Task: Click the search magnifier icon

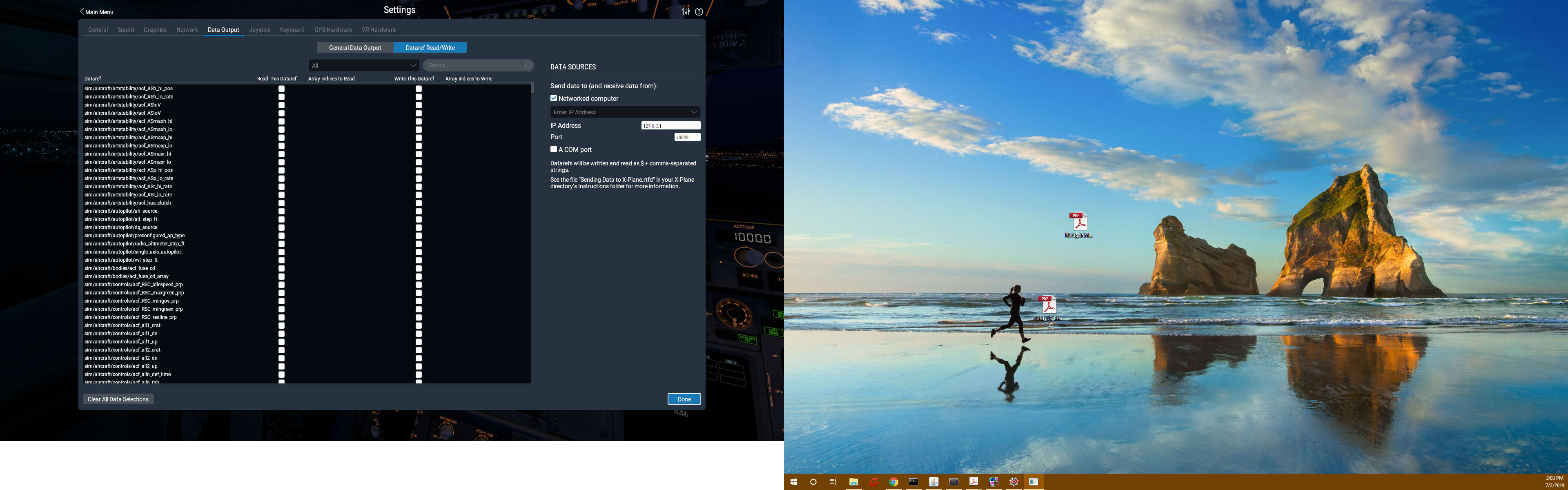Action: point(527,65)
